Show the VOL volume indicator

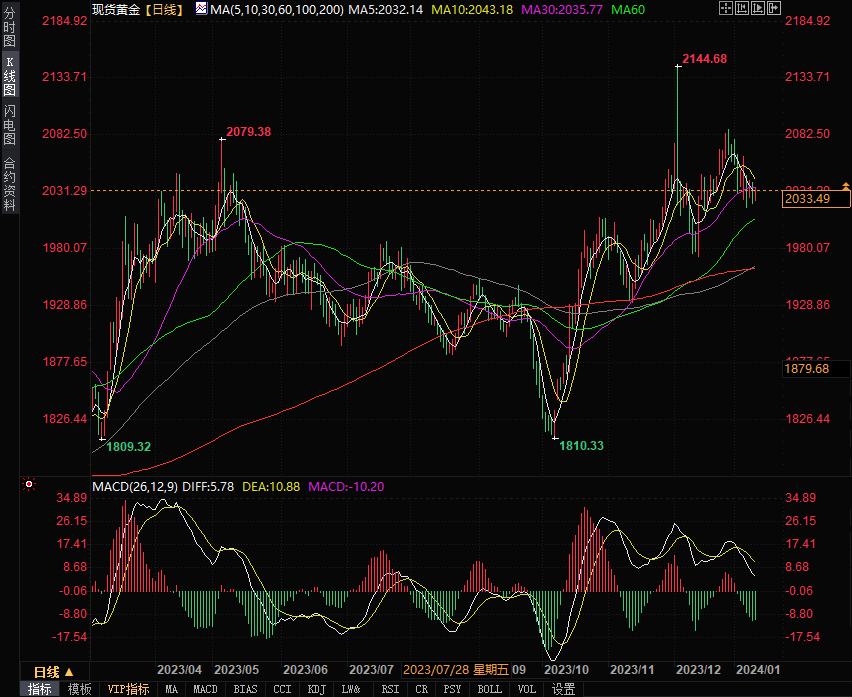(x=527, y=689)
